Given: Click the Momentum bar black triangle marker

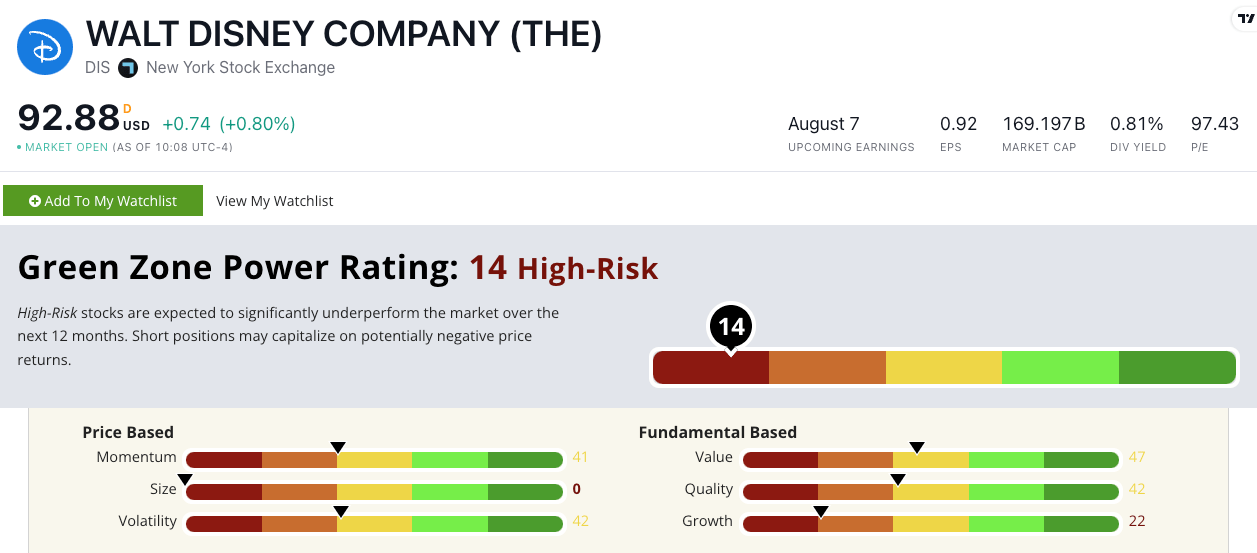Looking at the screenshot, I should tap(338, 447).
